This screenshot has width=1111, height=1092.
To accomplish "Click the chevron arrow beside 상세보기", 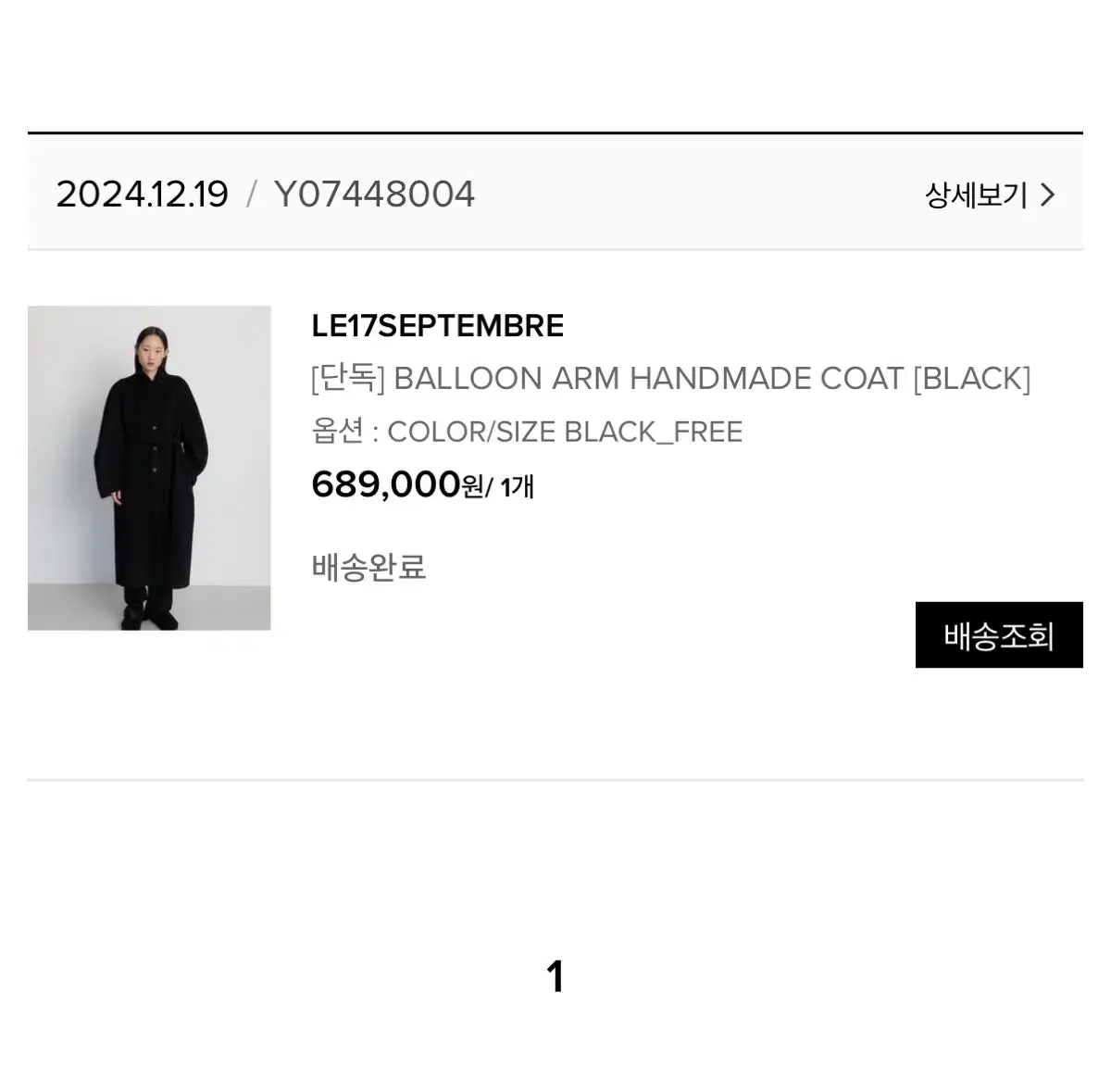I will click(x=1048, y=195).
